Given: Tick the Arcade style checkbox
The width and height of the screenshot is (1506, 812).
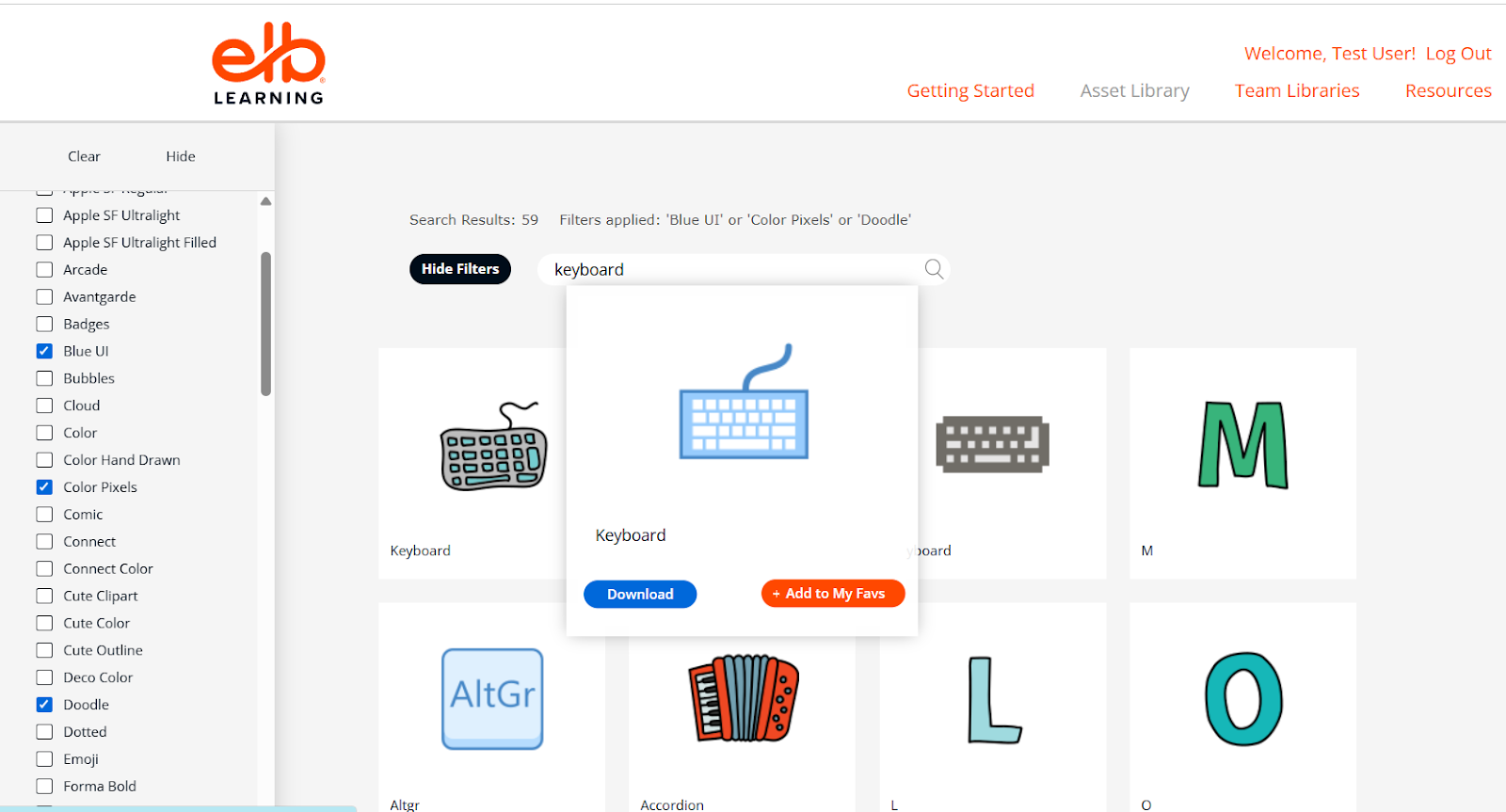Looking at the screenshot, I should click(x=44, y=270).
